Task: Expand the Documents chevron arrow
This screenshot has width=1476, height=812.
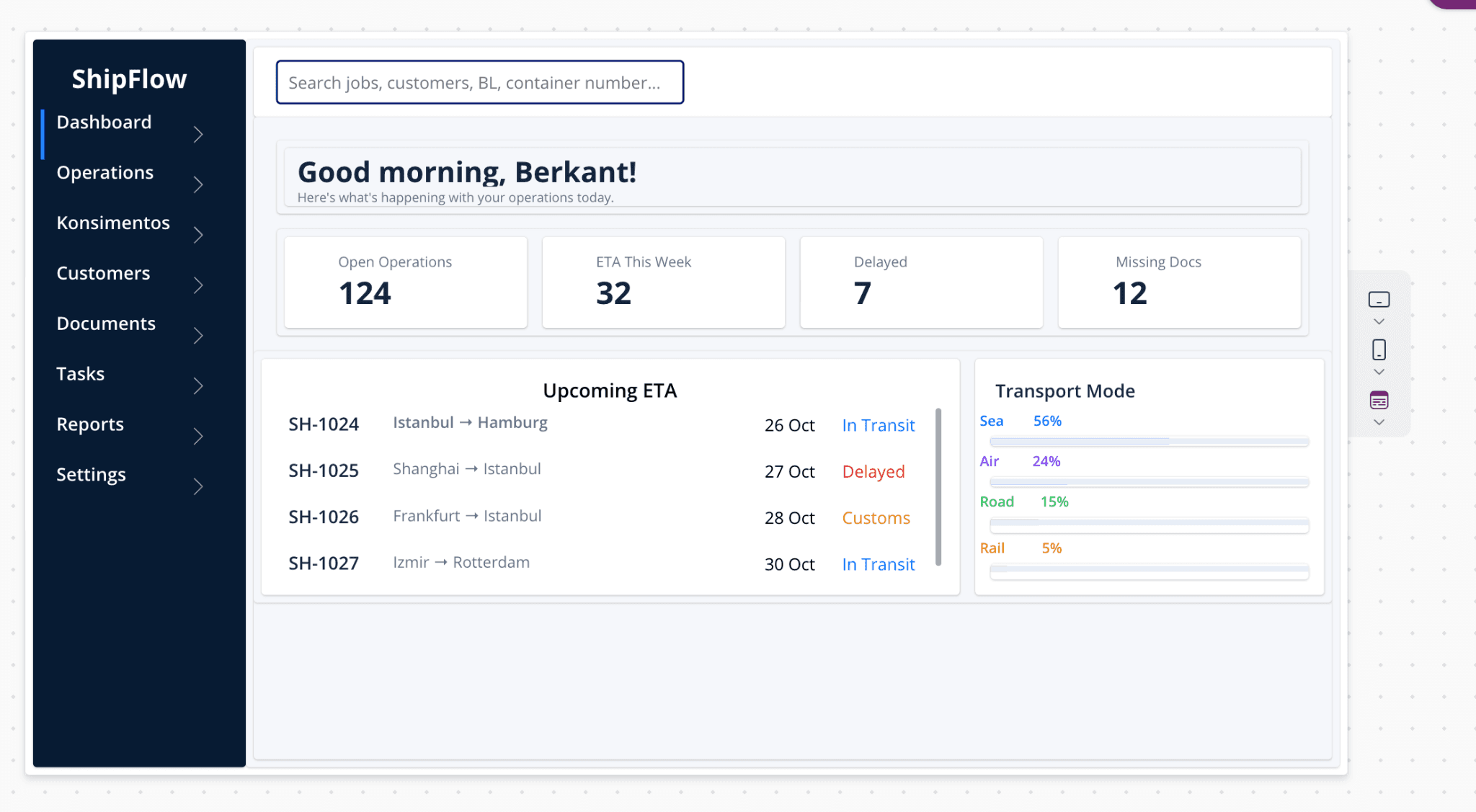Action: tap(198, 336)
